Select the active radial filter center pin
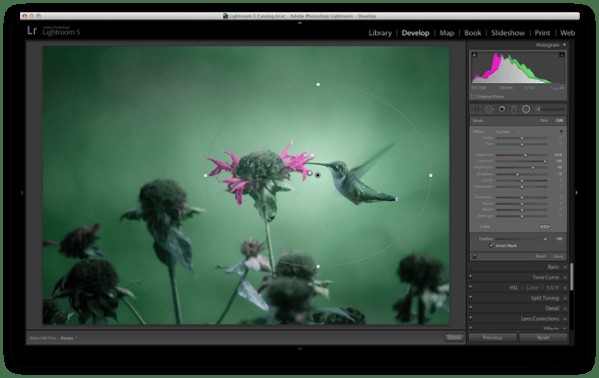 (x=318, y=175)
